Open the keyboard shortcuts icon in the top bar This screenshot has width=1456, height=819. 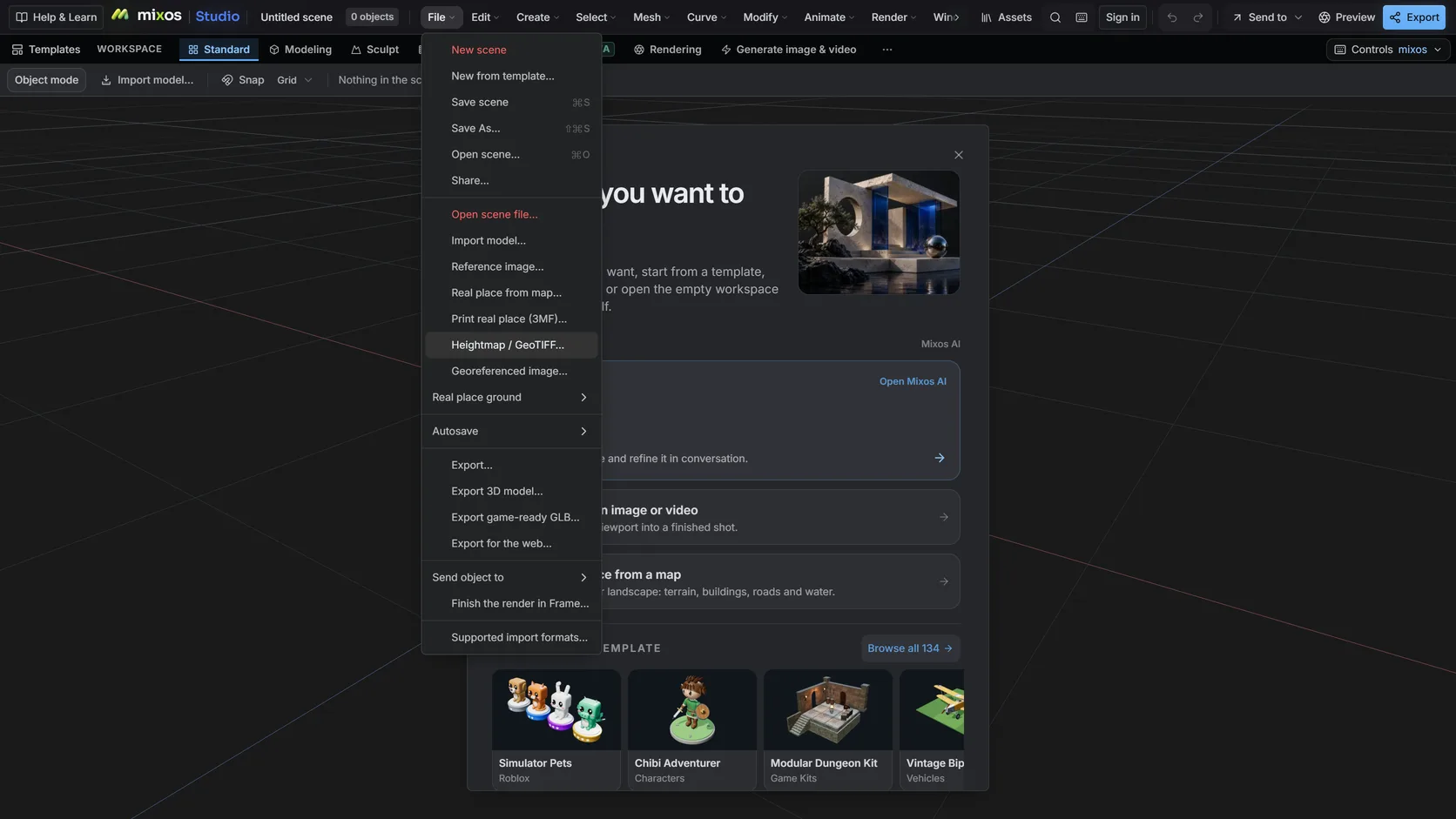(1082, 17)
